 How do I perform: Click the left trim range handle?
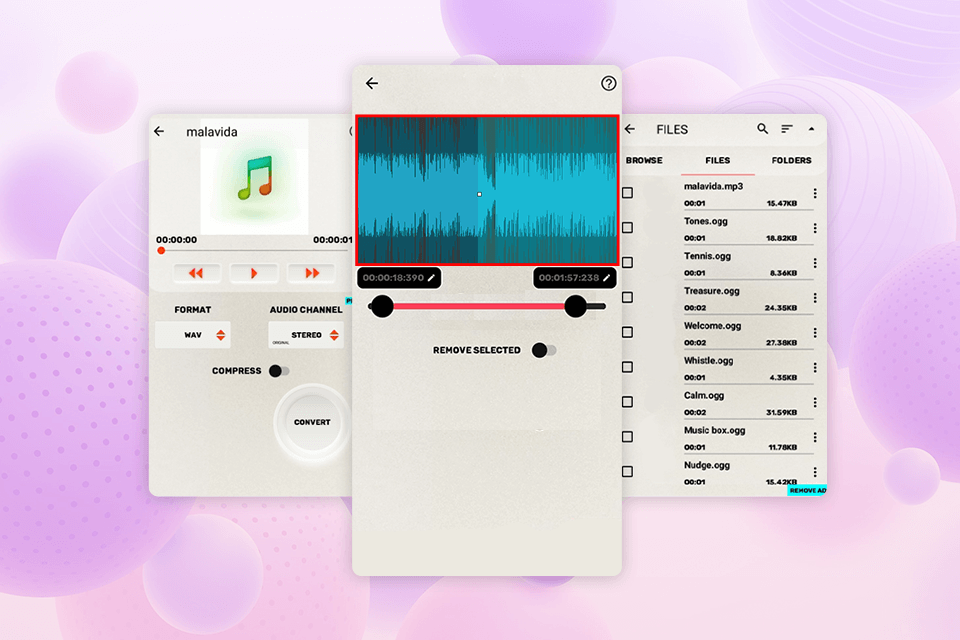pyautogui.click(x=383, y=306)
